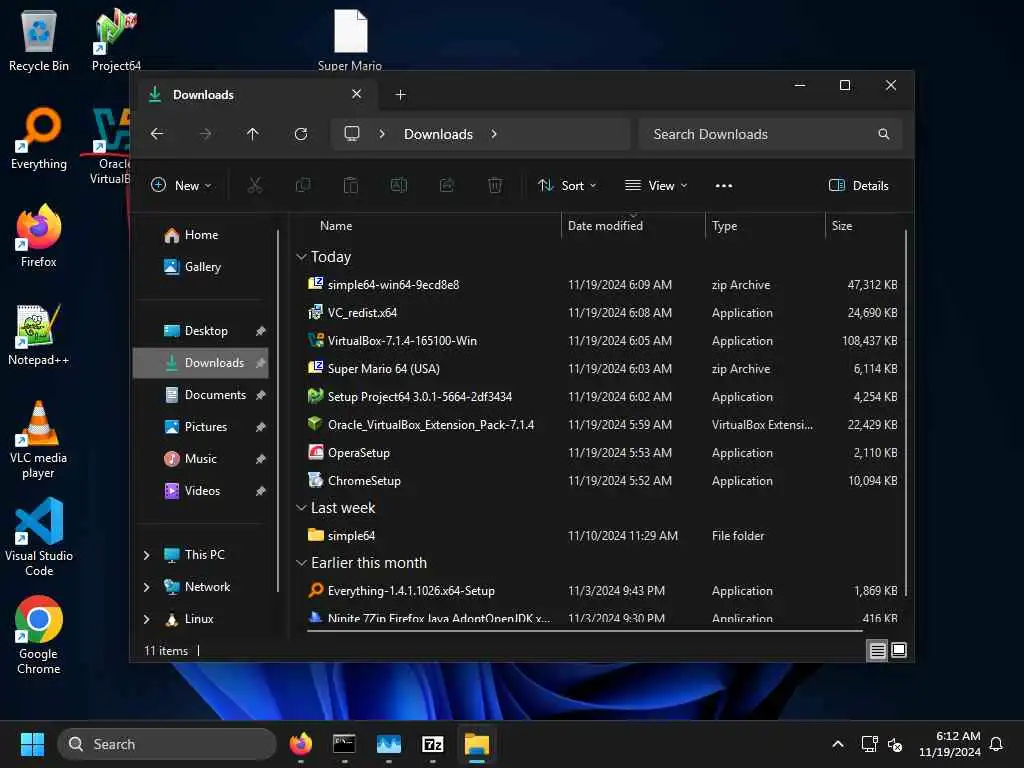
Task: Click the taskbar Search box
Action: (167, 744)
